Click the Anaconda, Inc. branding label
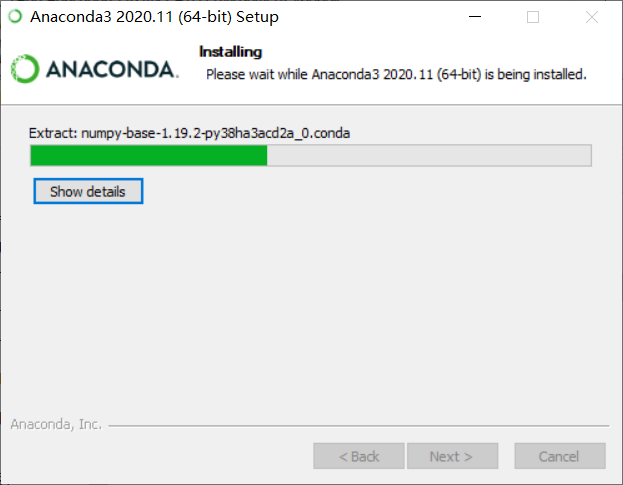 point(56,424)
